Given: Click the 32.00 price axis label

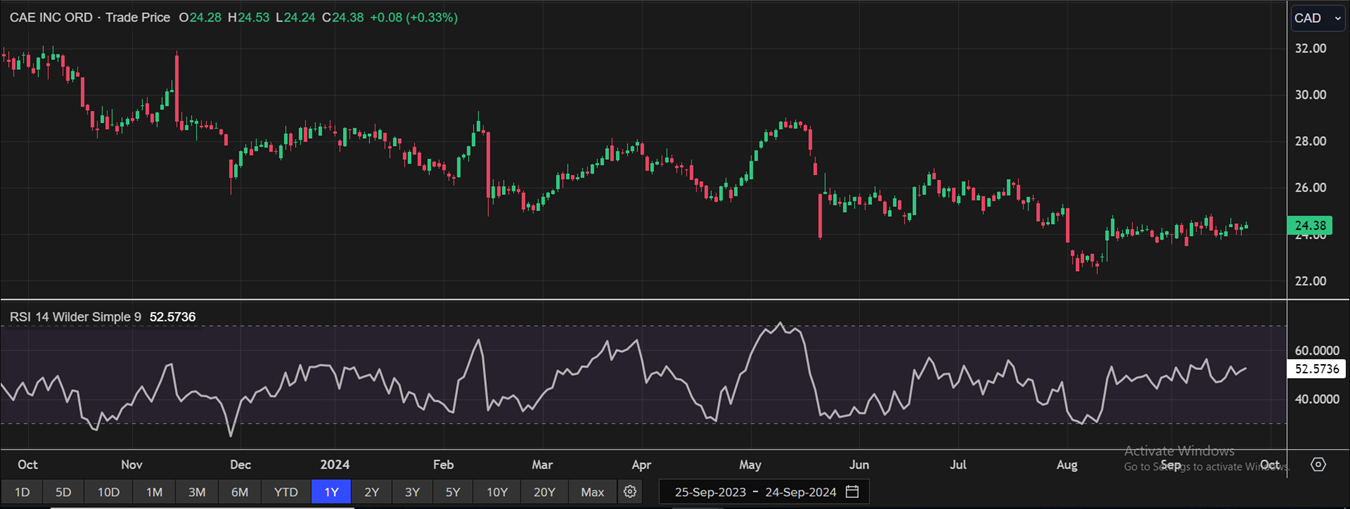Looking at the screenshot, I should (x=1309, y=49).
